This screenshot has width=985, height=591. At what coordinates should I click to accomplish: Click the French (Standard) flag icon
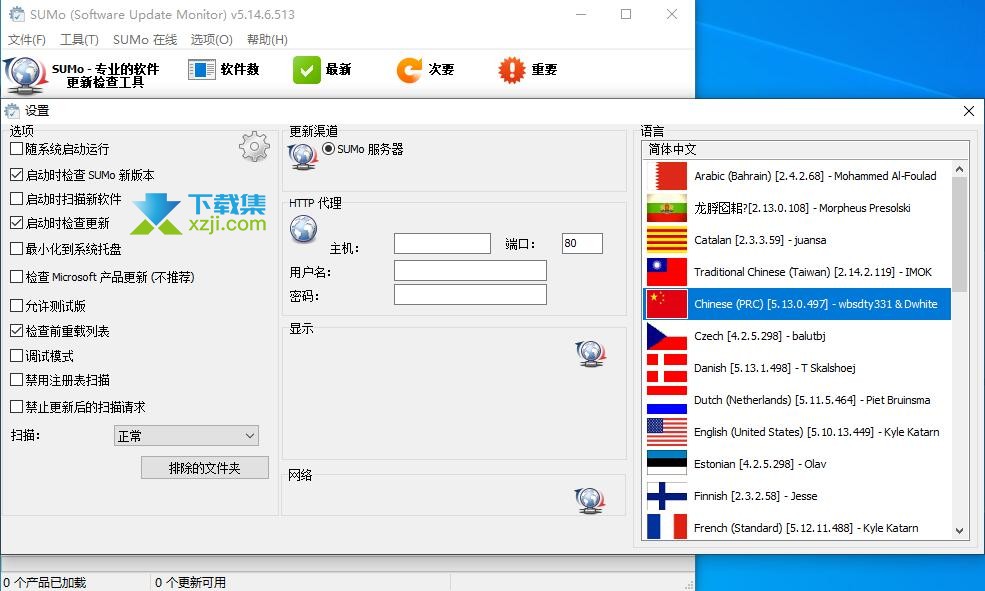click(x=667, y=527)
